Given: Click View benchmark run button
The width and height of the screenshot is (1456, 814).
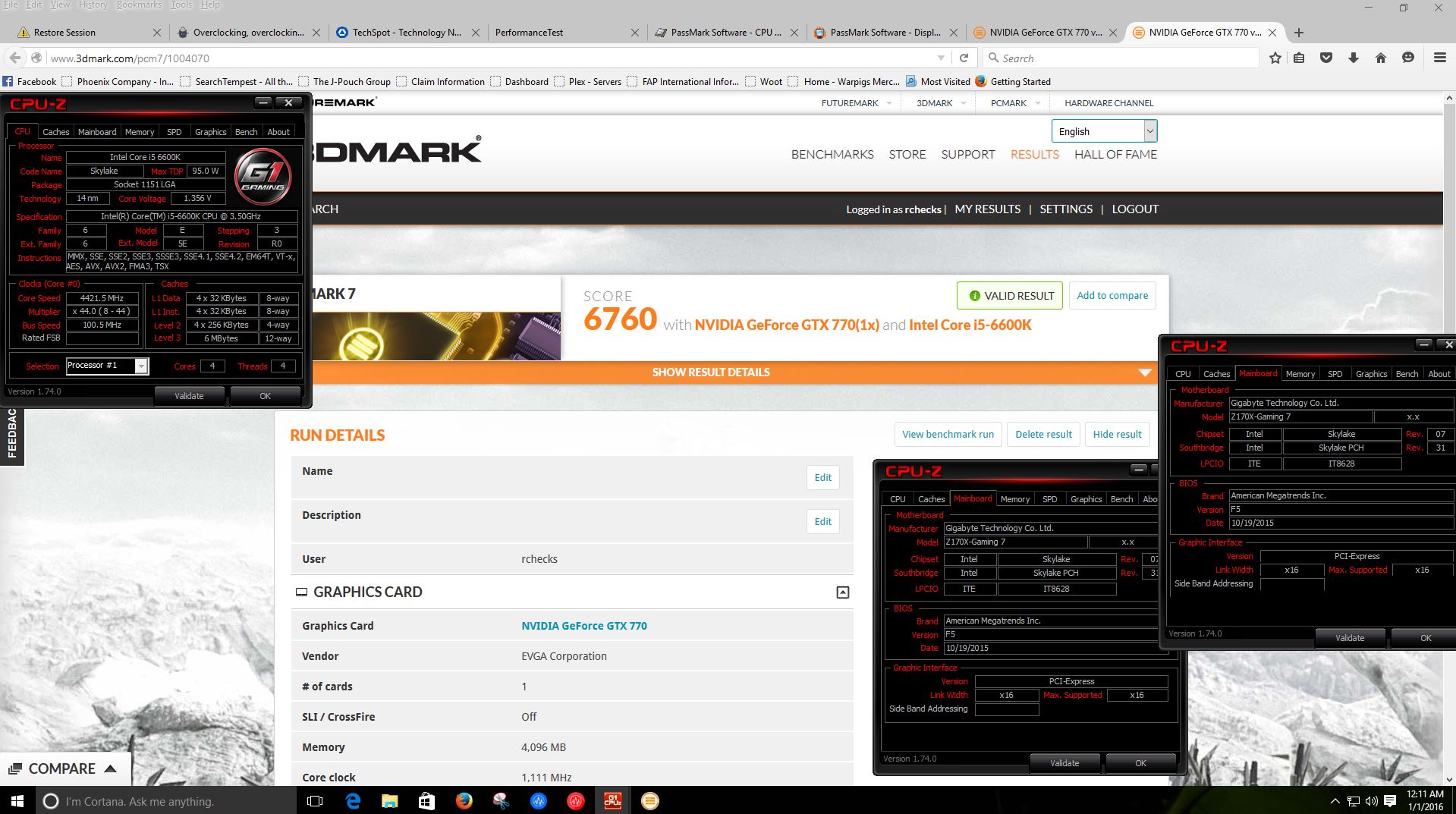Looking at the screenshot, I should pos(948,435).
